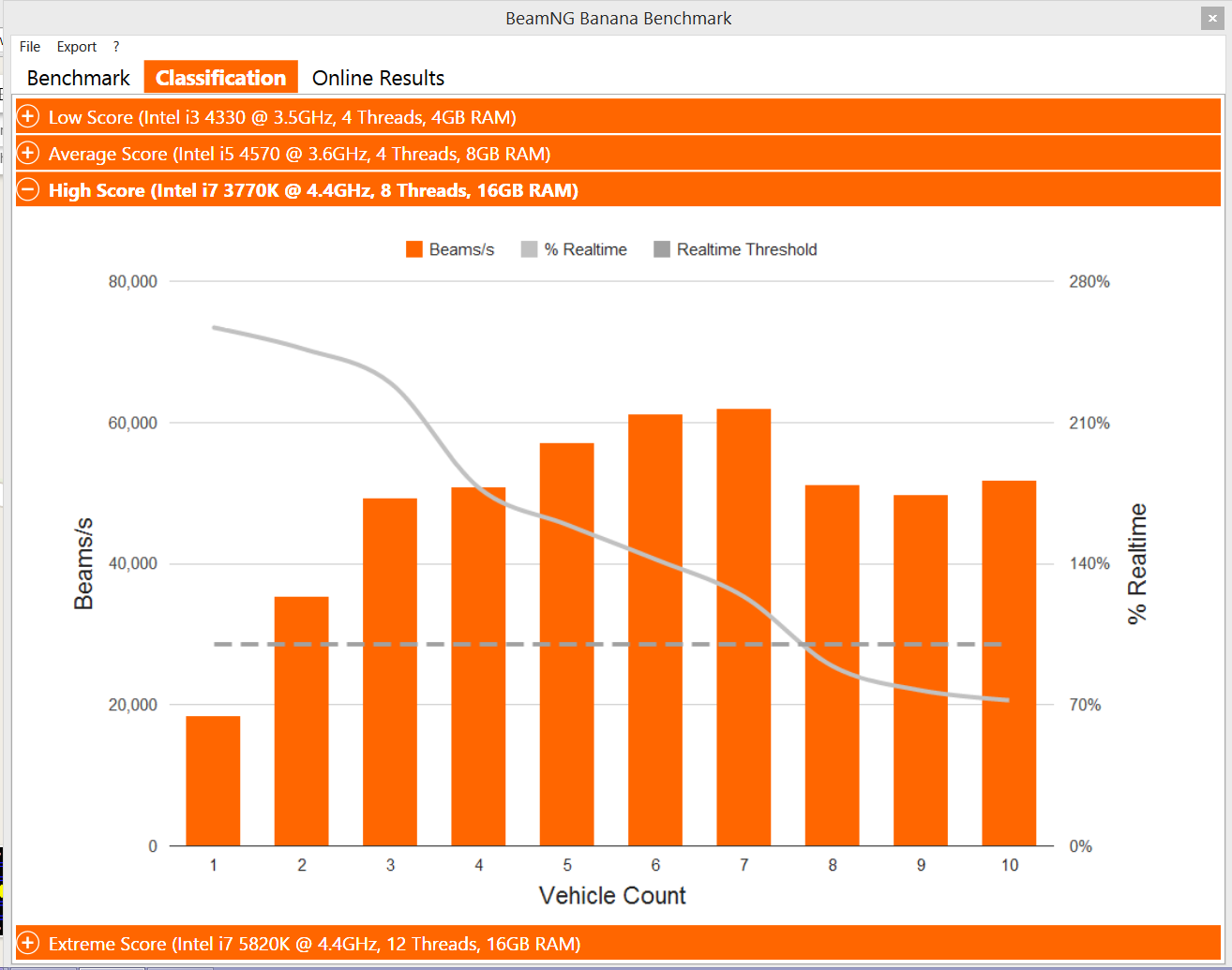
Task: Click the Average Score header text
Action: pyautogui.click(x=299, y=154)
